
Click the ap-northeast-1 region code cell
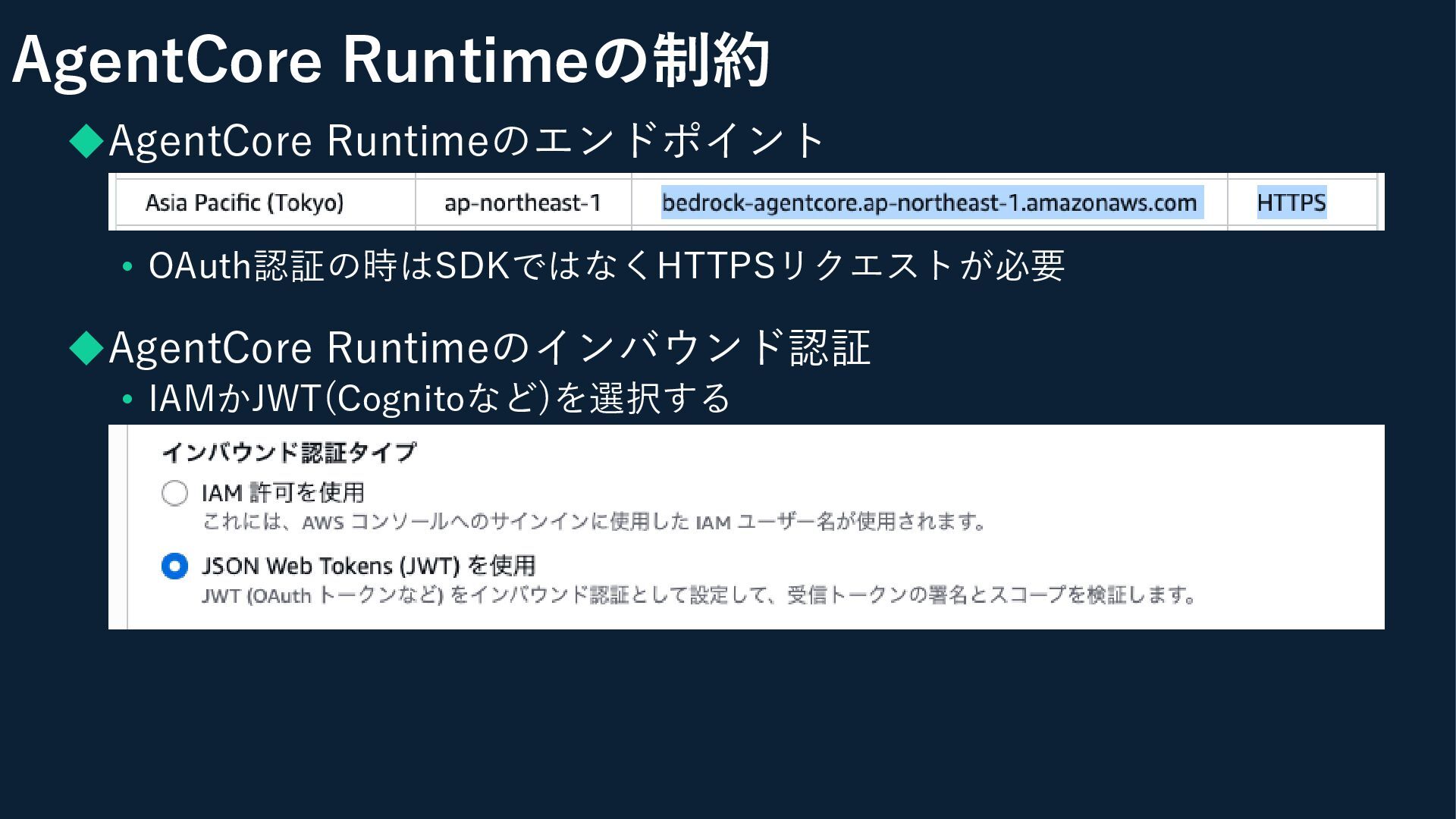coord(522,202)
